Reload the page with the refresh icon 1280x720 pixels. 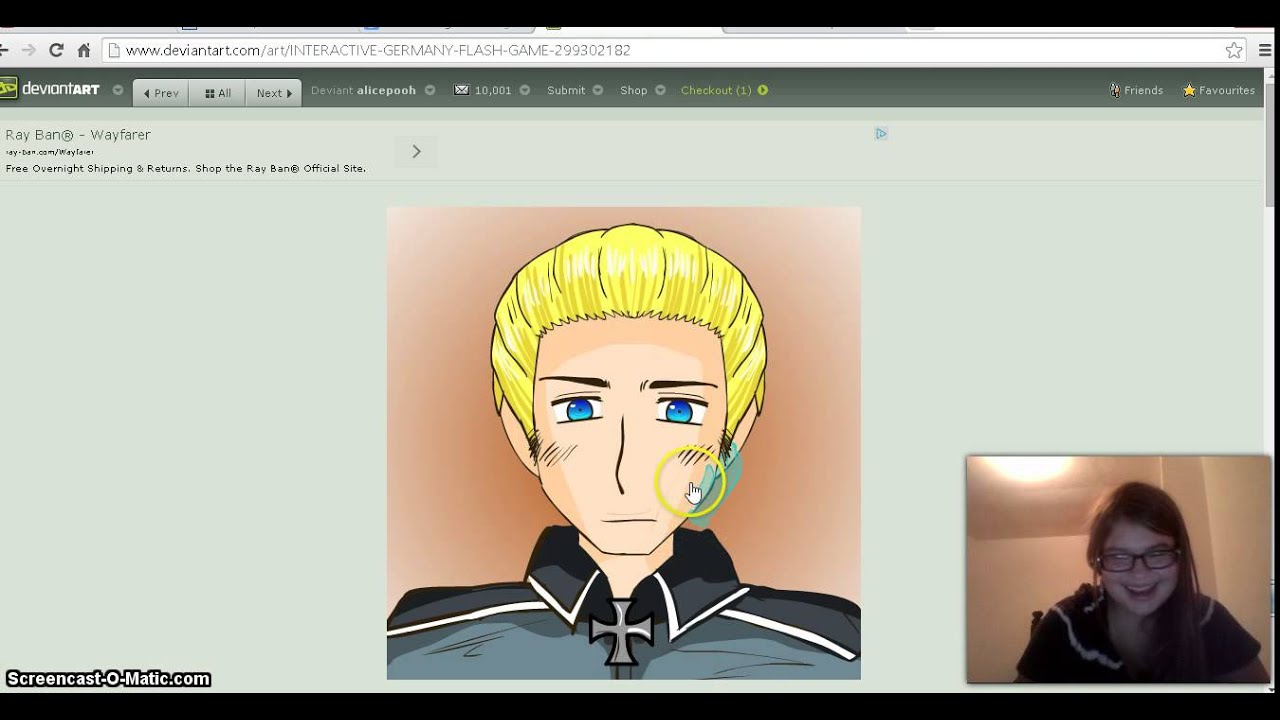(x=56, y=50)
